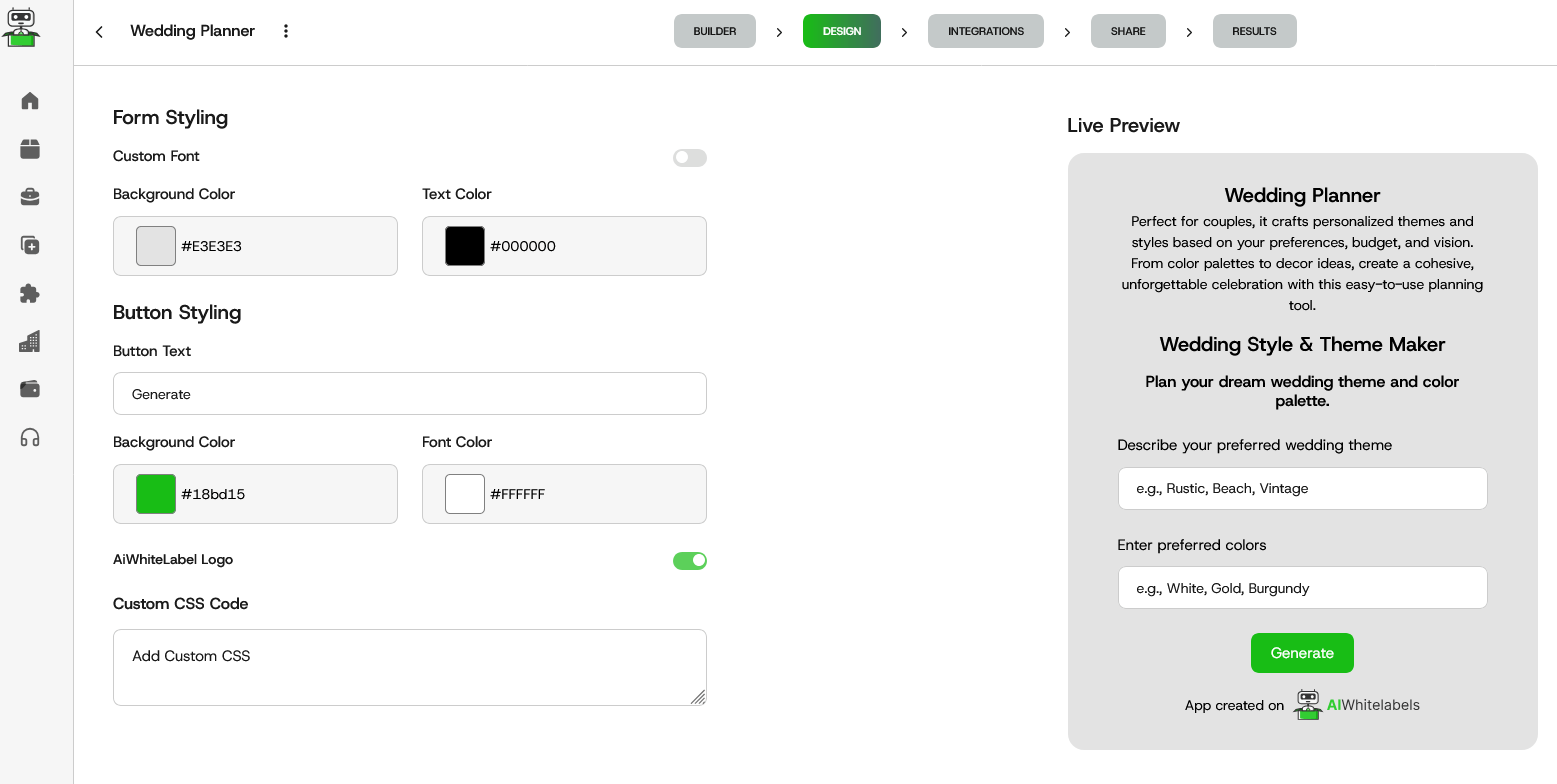Screen dimensions: 1557x784
Task: Open the wallet billing icon in sidebar
Action: tap(30, 389)
